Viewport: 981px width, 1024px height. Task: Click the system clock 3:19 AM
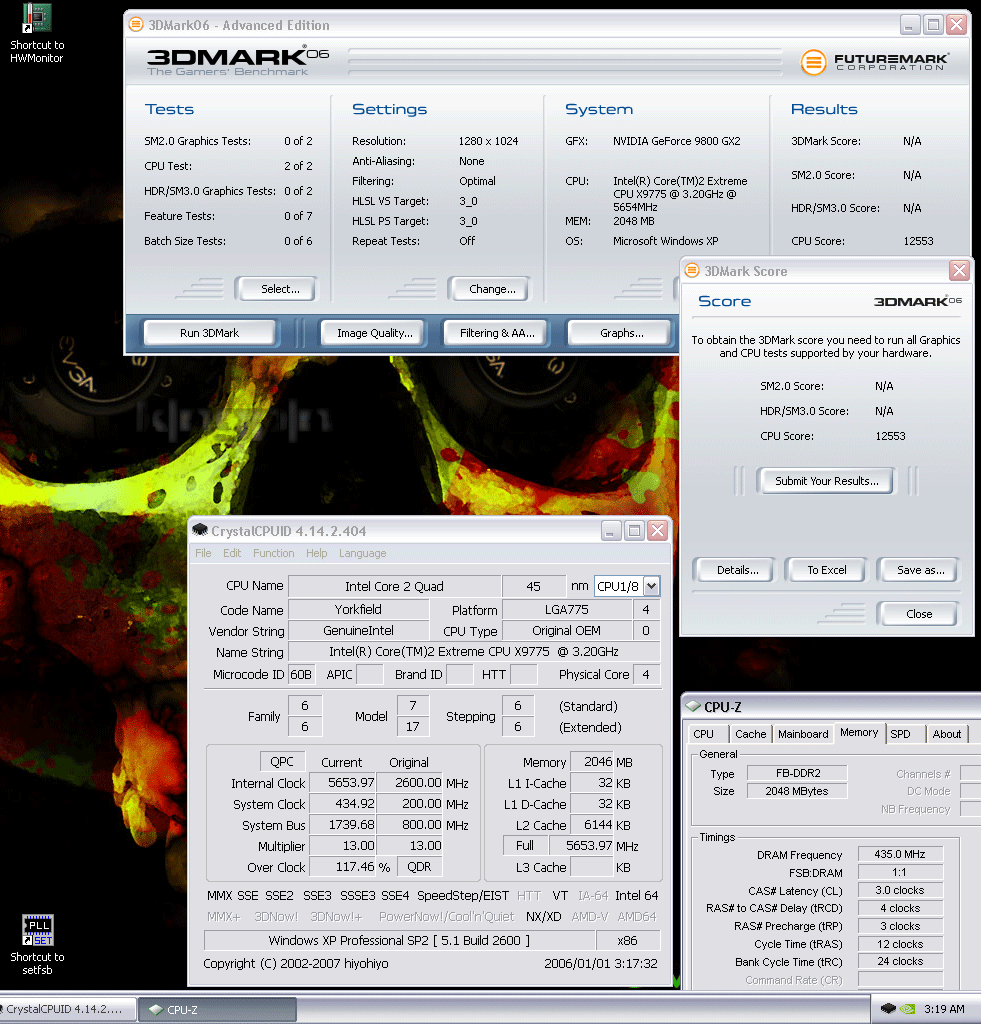[944, 1009]
